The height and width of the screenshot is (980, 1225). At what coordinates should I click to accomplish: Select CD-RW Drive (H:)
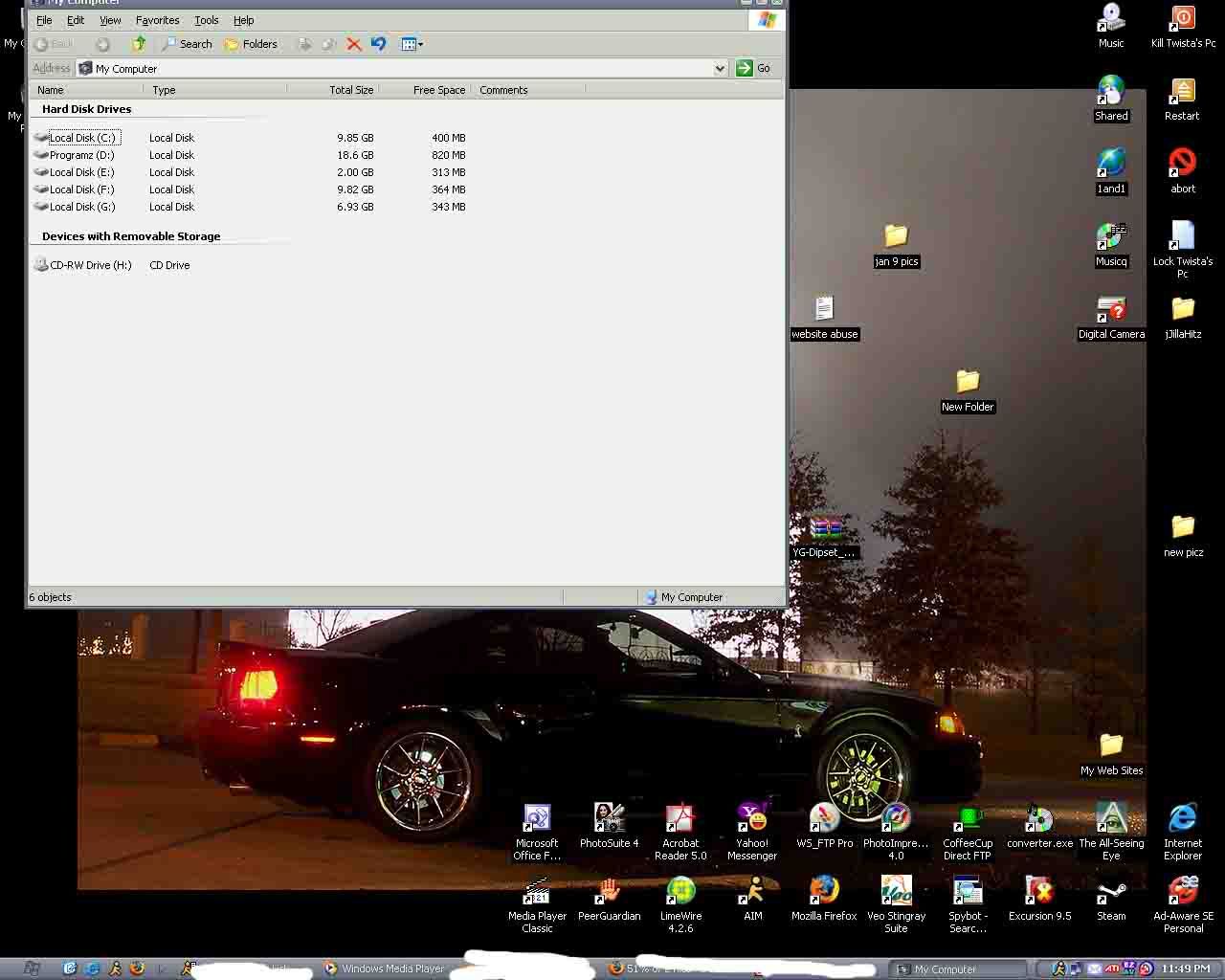pyautogui.click(x=90, y=265)
